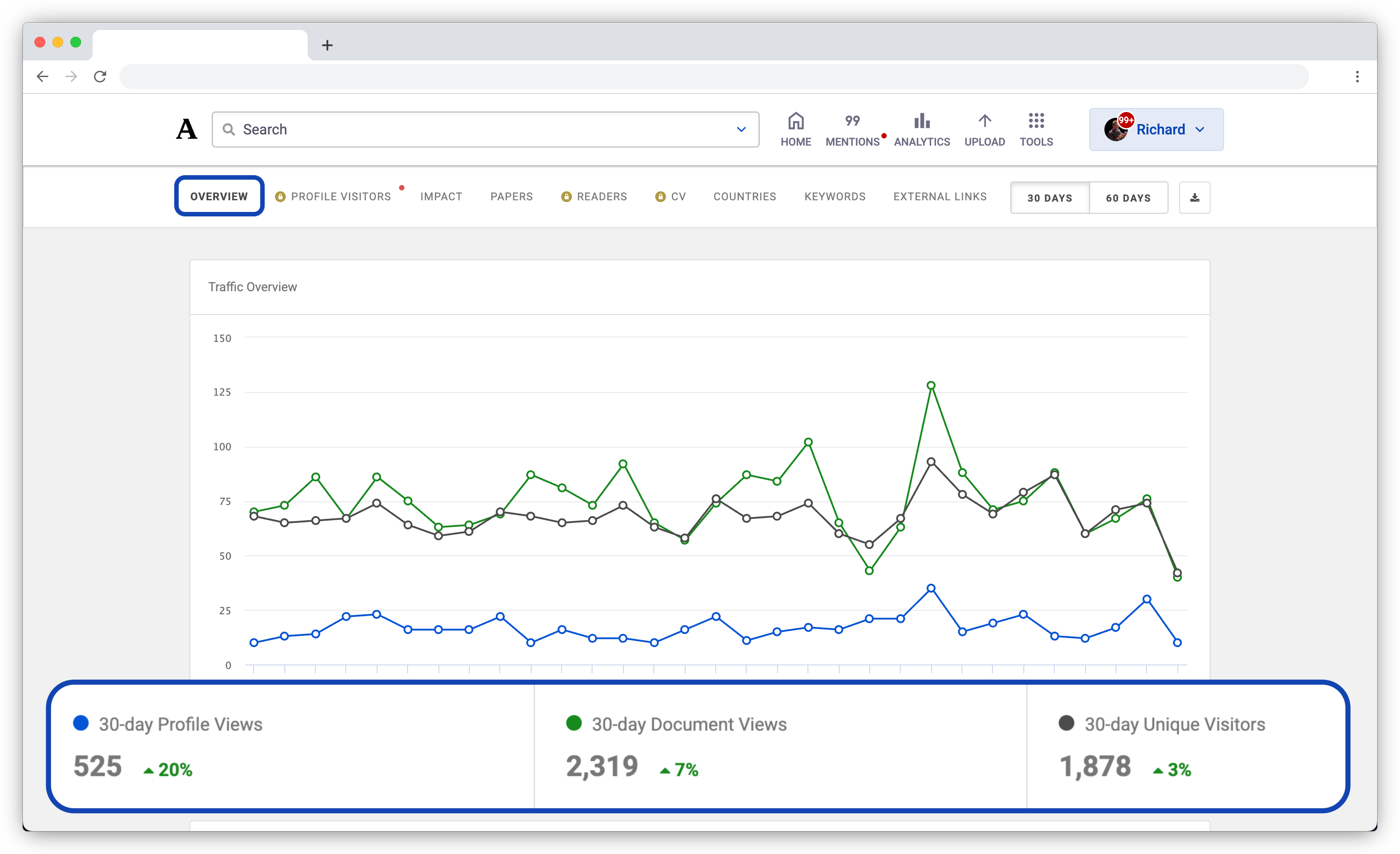The image size is (1400, 854).
Task: Click the highest blue Profile Views point
Action: (931, 588)
